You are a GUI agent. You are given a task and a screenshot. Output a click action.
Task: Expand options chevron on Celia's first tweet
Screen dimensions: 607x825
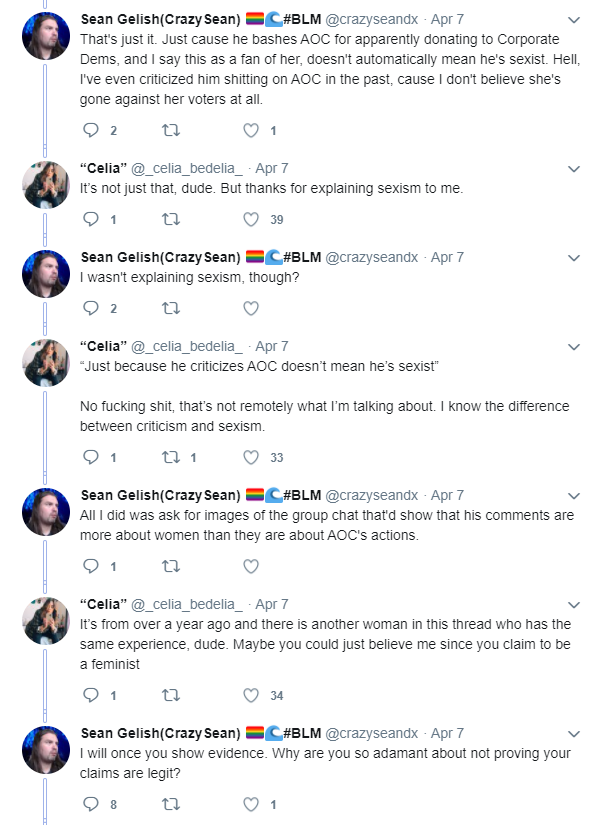pos(574,169)
